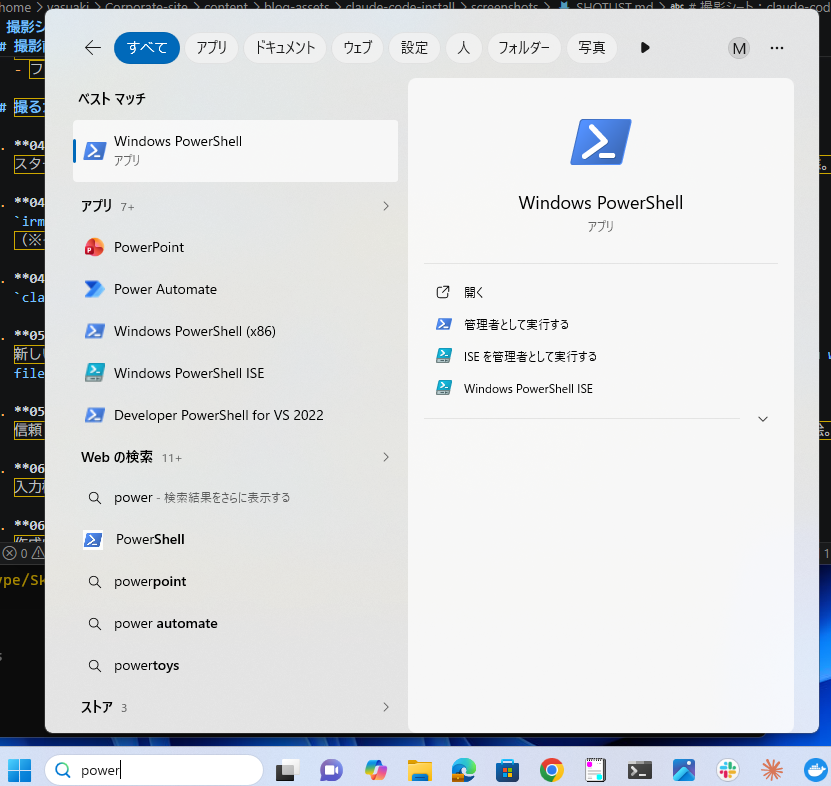This screenshot has height=786, width=831.
Task: Open File Explorer from the taskbar
Action: point(420,770)
